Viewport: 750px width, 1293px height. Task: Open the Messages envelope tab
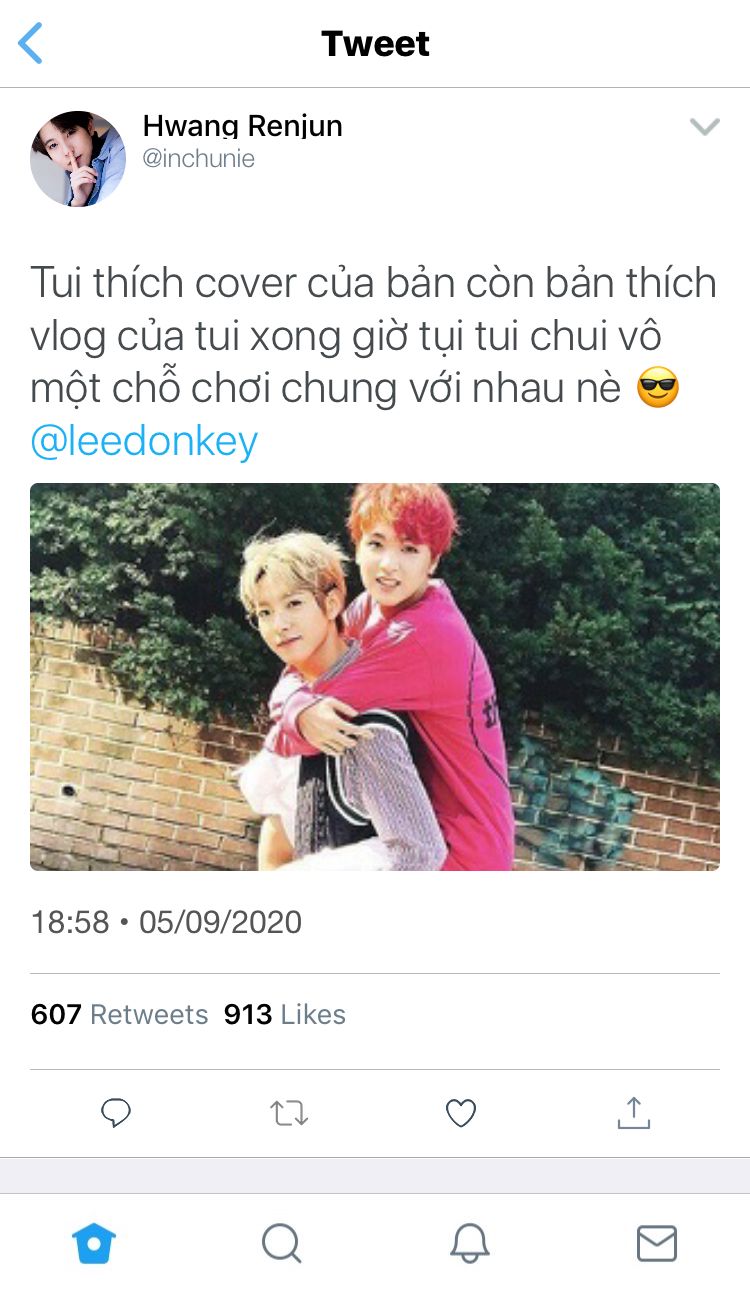pyautogui.click(x=657, y=1244)
